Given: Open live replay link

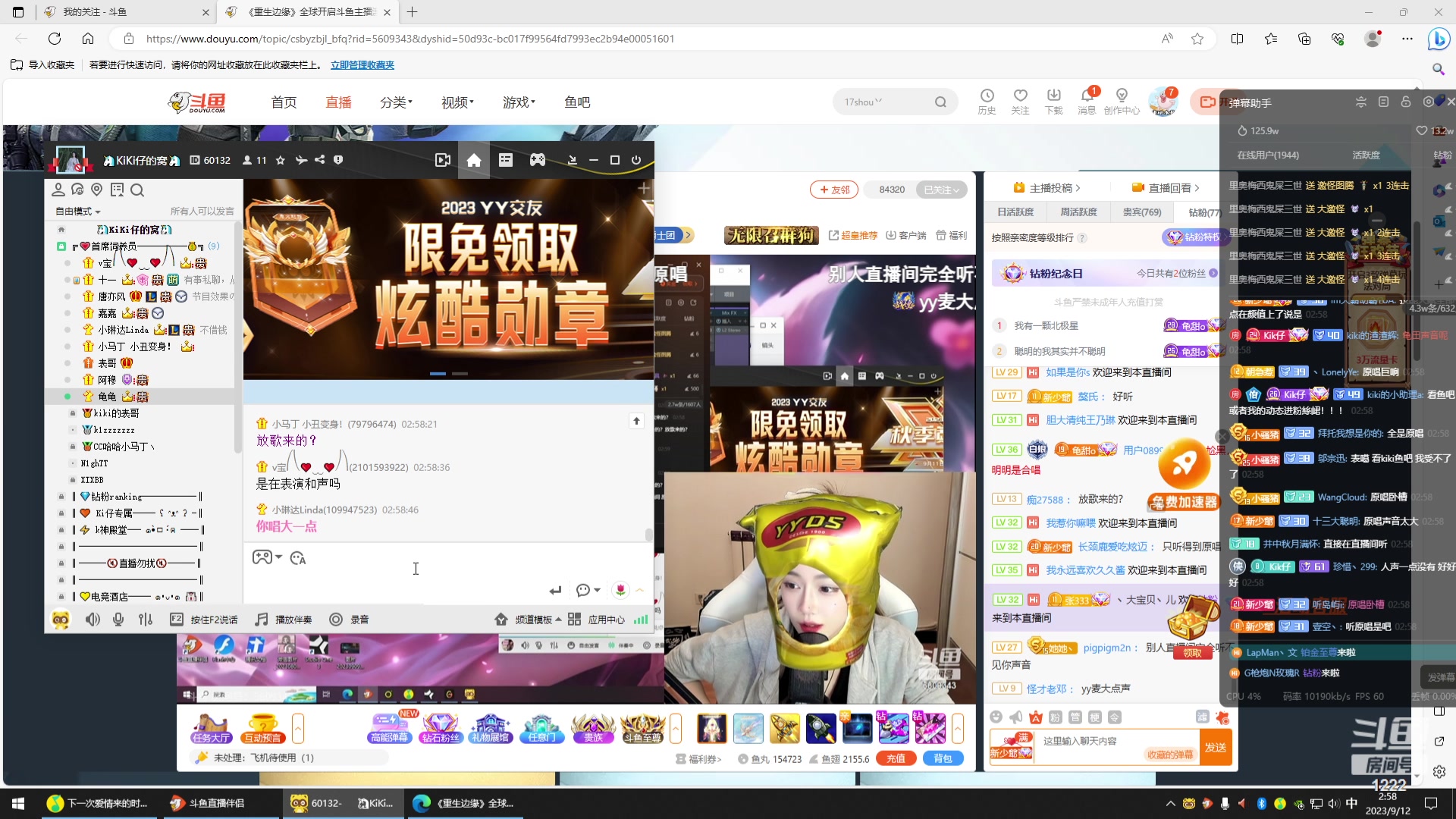Looking at the screenshot, I should [1166, 188].
